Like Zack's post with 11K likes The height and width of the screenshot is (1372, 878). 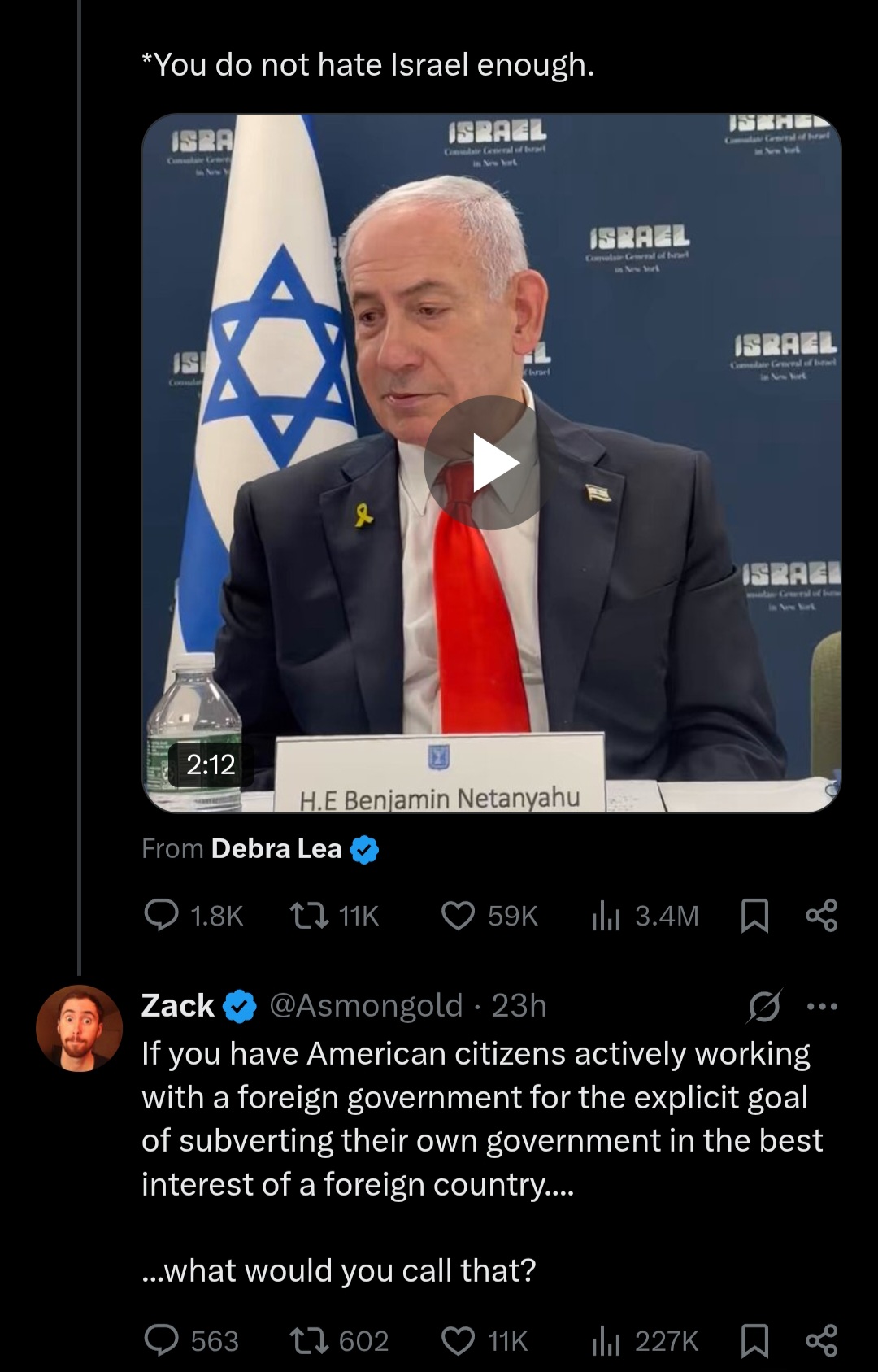[x=458, y=1340]
